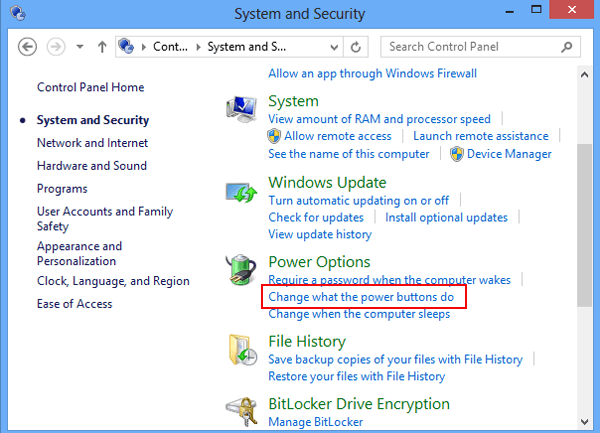
Task: Open Control Panel Home
Action: [x=91, y=87]
